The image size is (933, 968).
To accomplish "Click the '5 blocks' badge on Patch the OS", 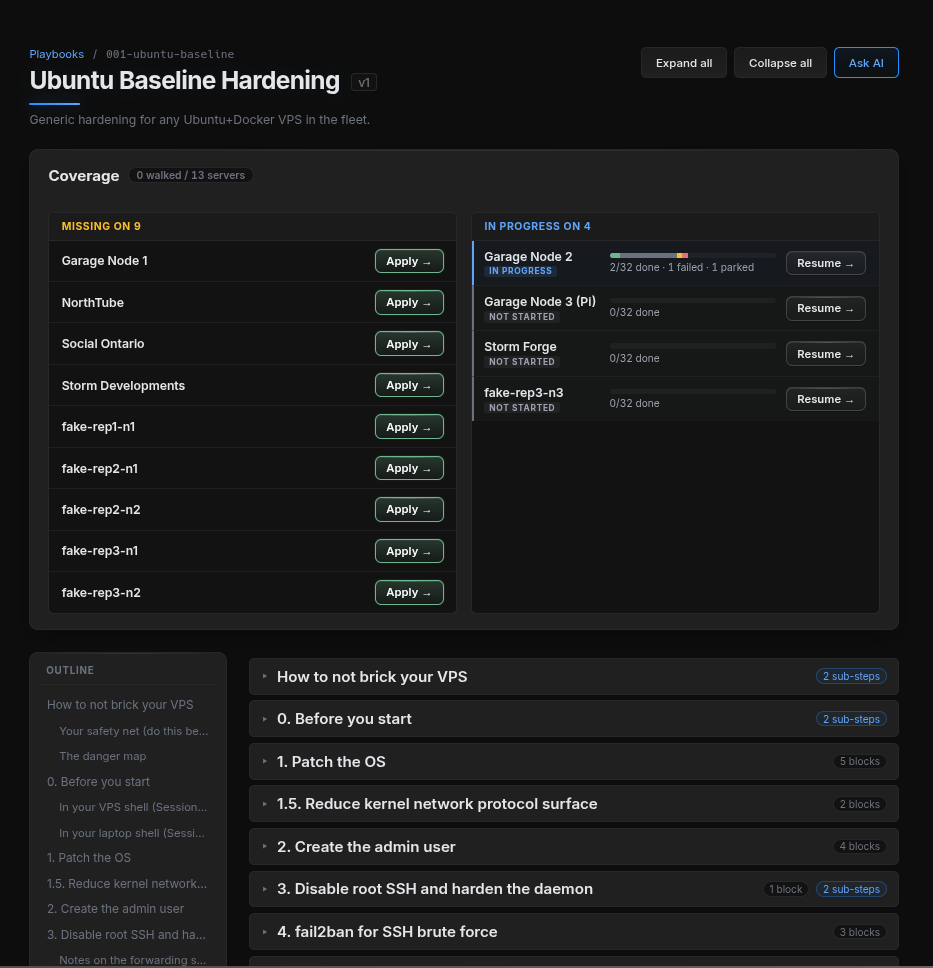I will 859,762.
